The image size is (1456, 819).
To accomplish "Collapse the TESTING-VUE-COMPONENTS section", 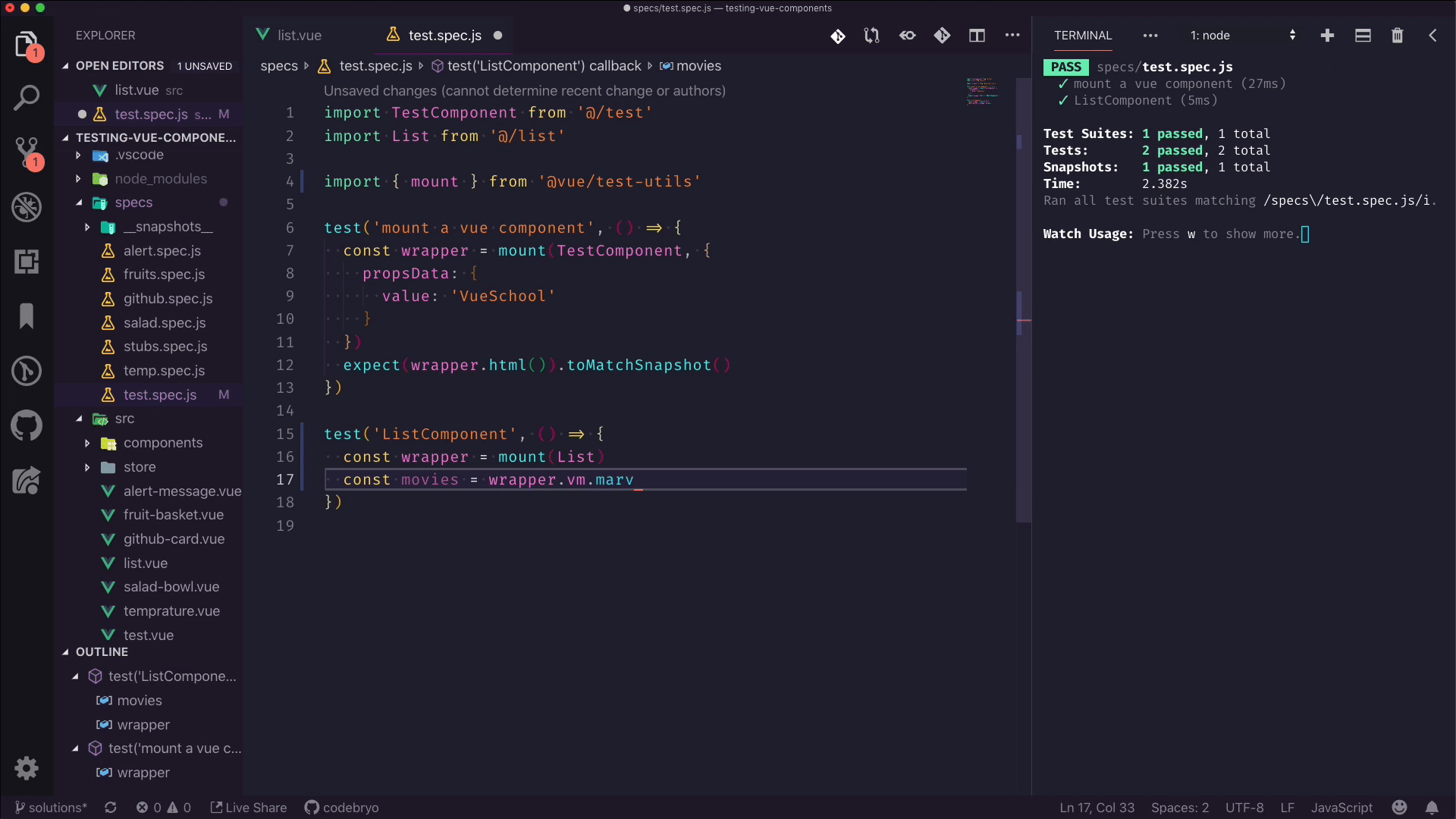I will coord(65,137).
